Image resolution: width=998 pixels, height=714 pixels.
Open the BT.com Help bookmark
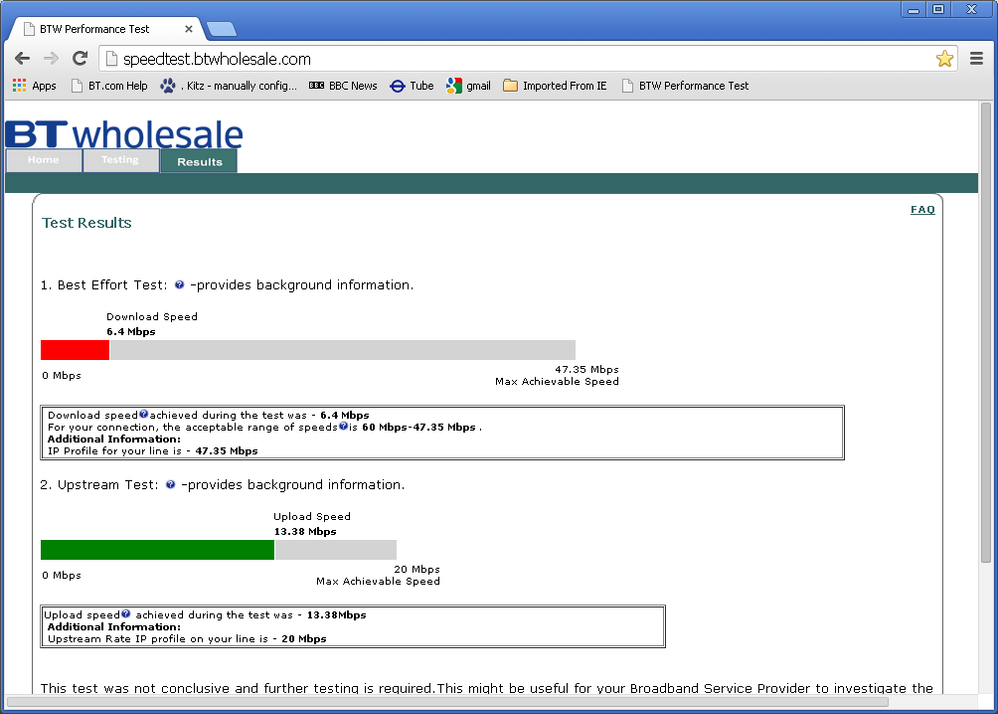click(109, 85)
